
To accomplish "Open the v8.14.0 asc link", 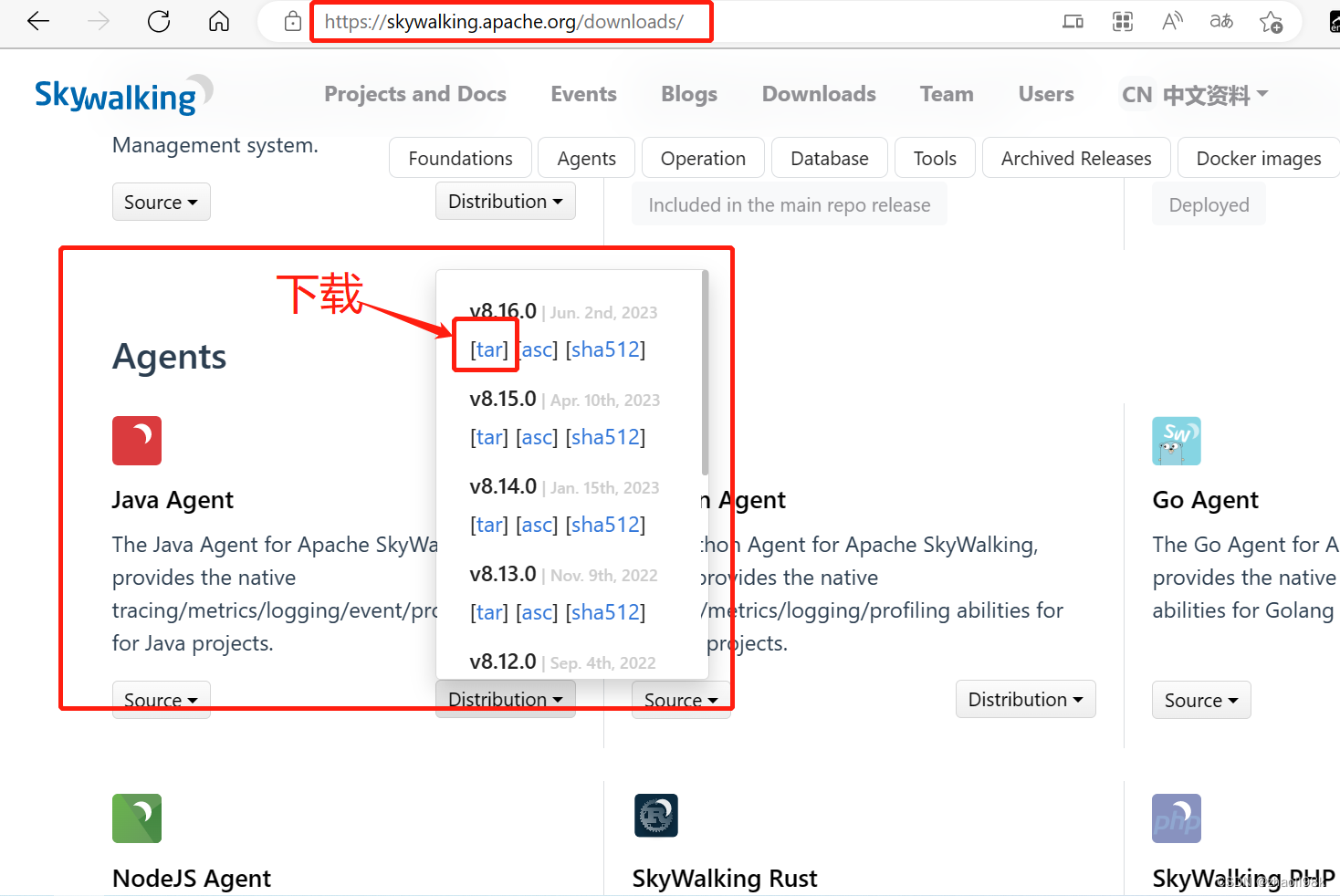I will [x=537, y=524].
